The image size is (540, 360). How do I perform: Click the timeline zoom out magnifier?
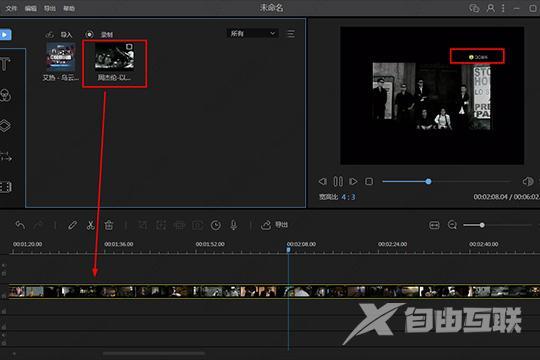pyautogui.click(x=452, y=225)
